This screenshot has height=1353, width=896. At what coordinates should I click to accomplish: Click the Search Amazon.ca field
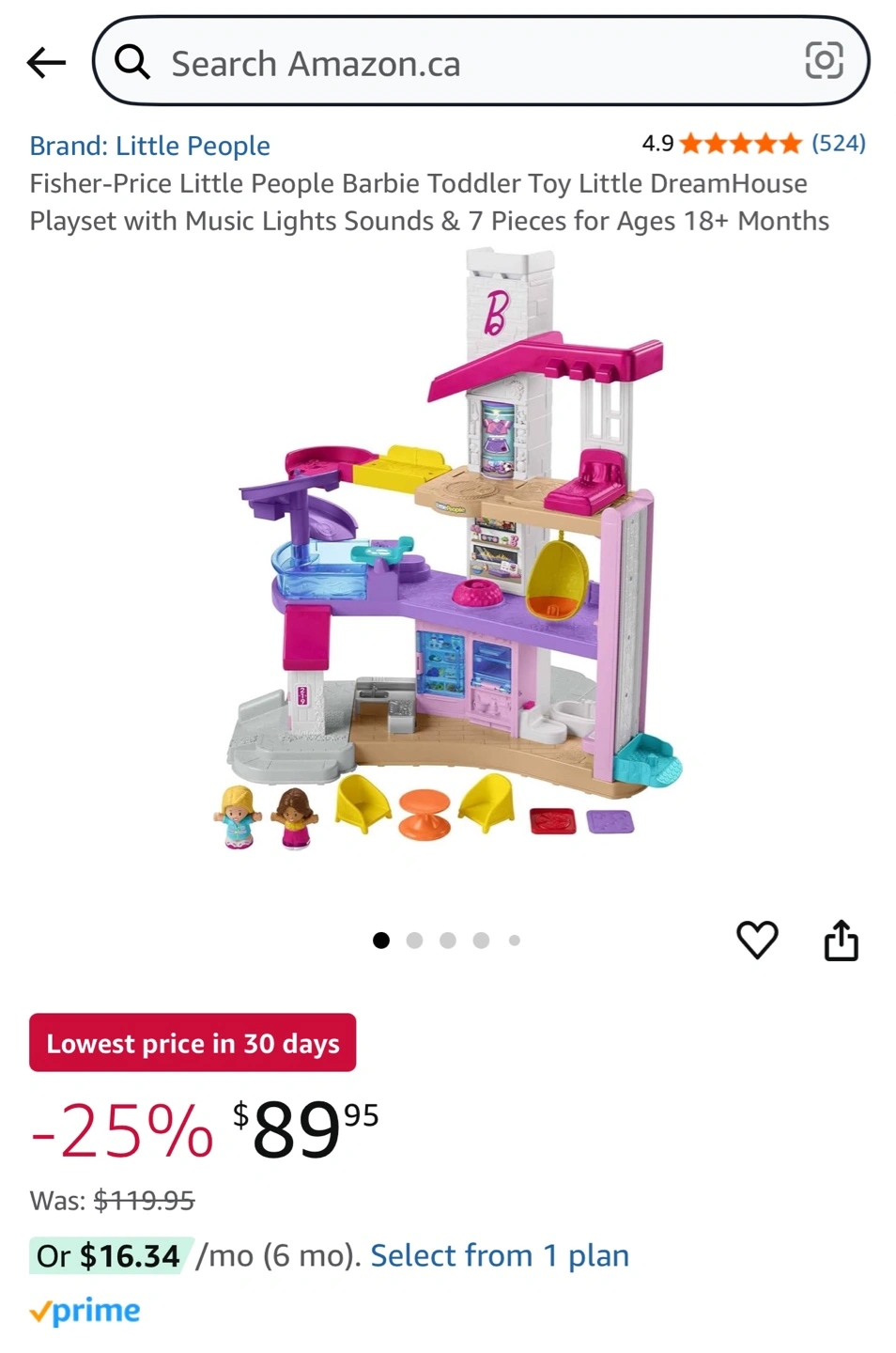point(481,61)
